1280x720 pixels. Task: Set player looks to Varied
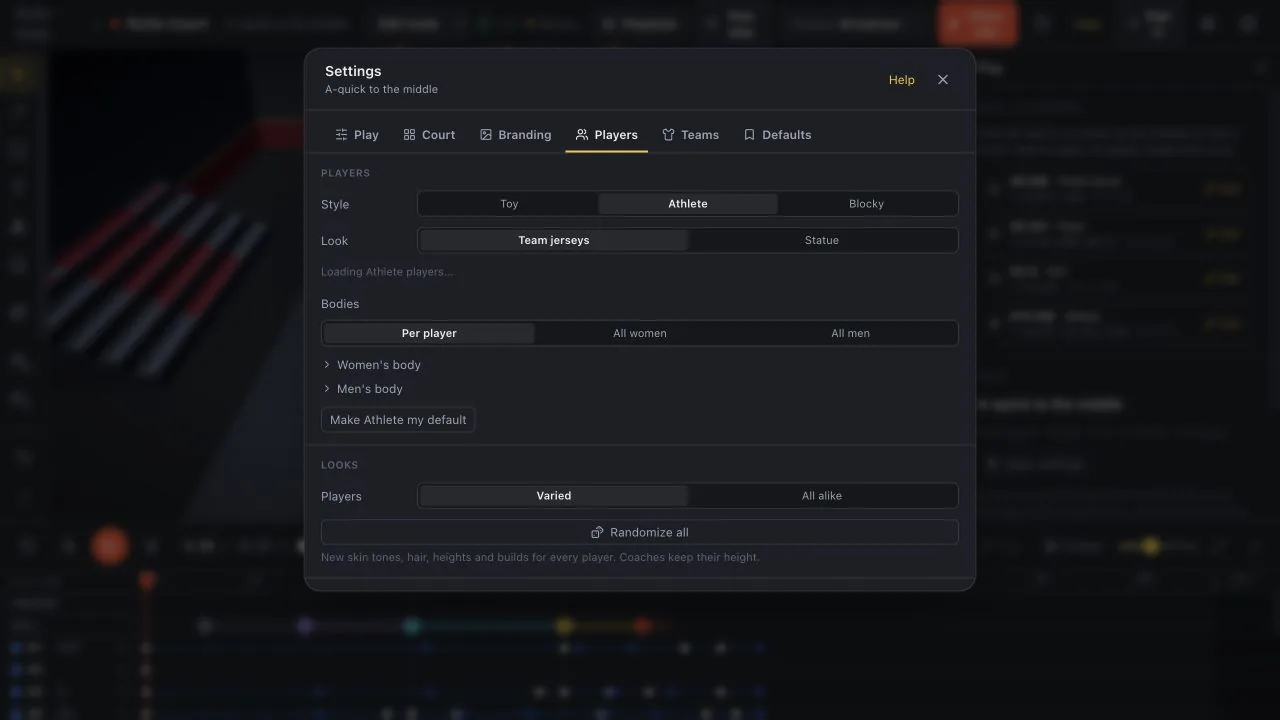coord(553,496)
